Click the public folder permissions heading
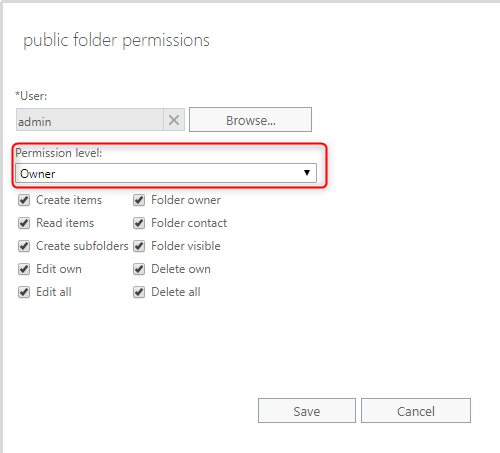The width and height of the screenshot is (500, 453). pos(116,41)
